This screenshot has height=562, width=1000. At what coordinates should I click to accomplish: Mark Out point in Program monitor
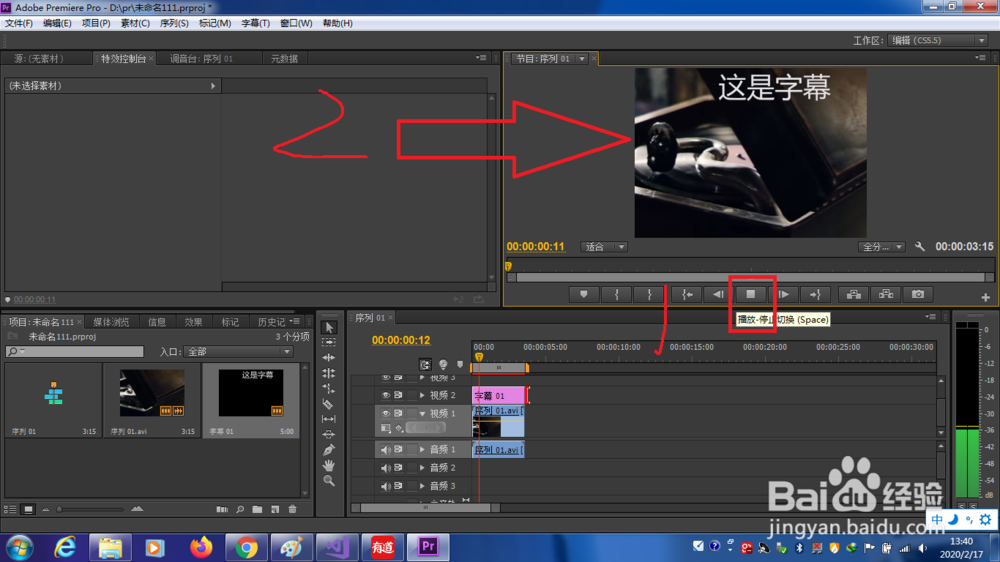click(x=649, y=294)
